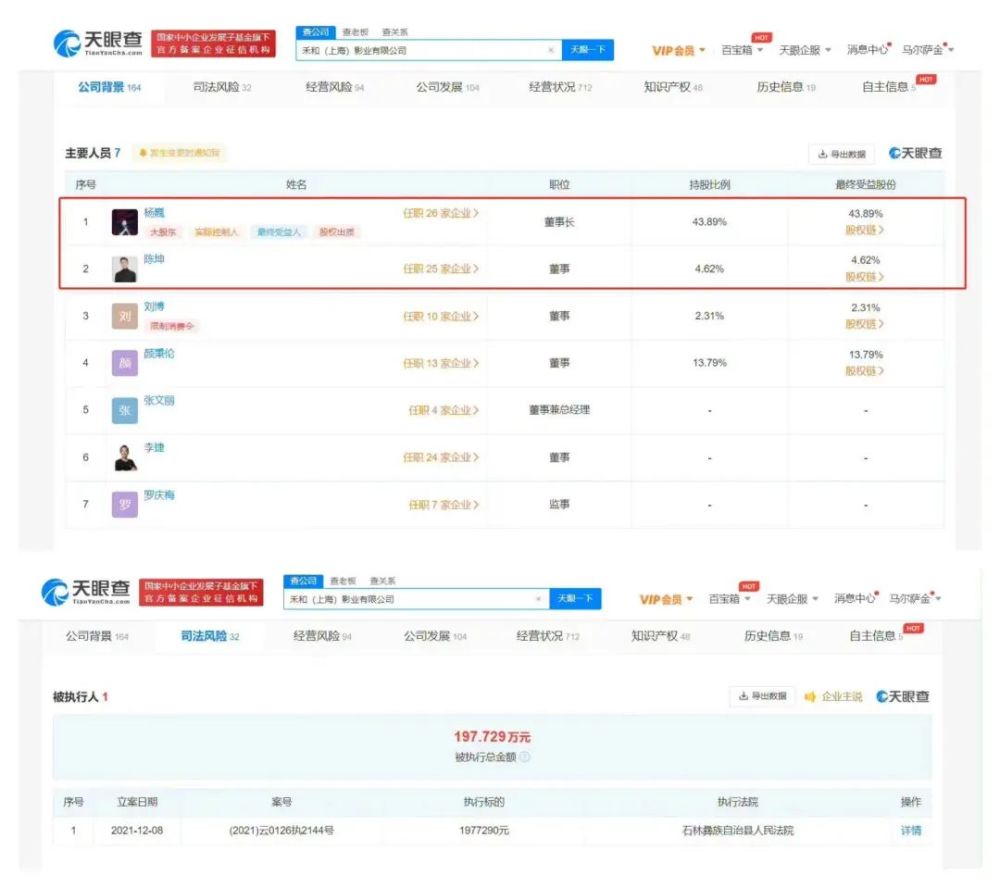The width and height of the screenshot is (1000, 888).
Task: Open 马尔萨金 user menu above 主要人员 table
Action: coord(927,50)
